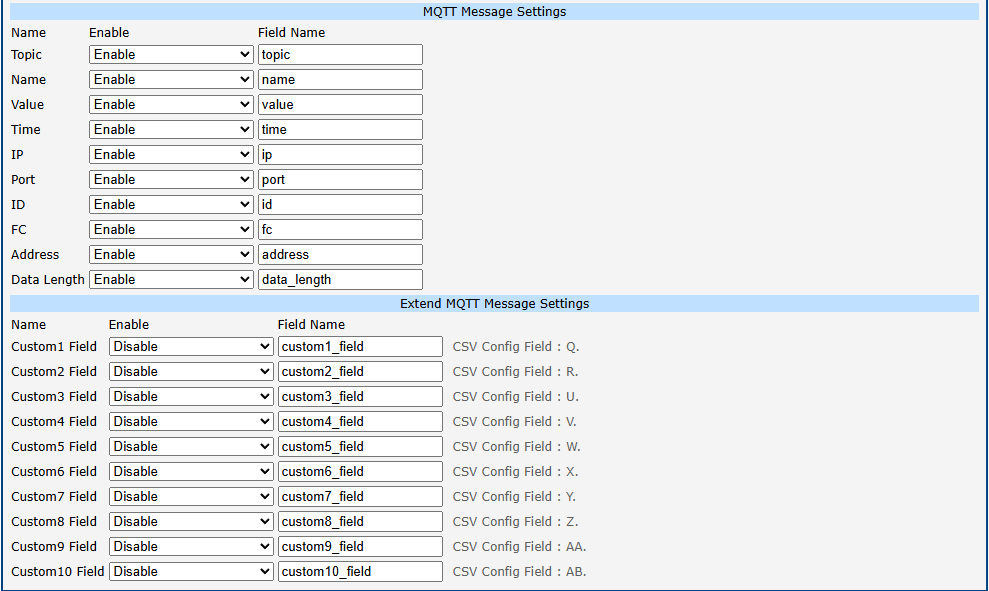989x591 pixels.
Task: Click the 'Custom1 Field' row label
Action: click(x=54, y=346)
